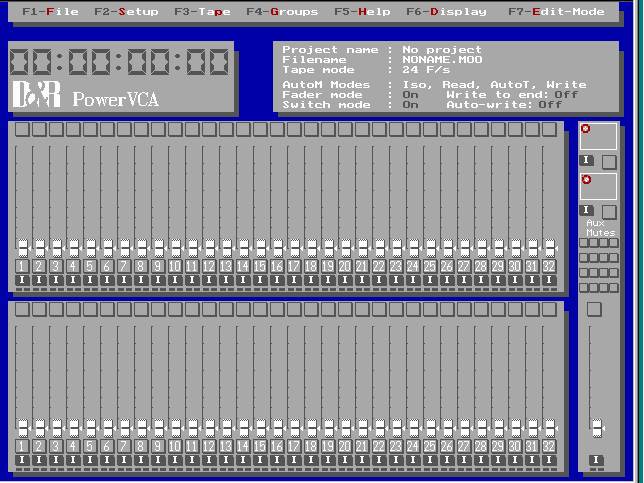Click the 'I' mode button under upper channel 8
The height and width of the screenshot is (483, 644).
point(141,280)
